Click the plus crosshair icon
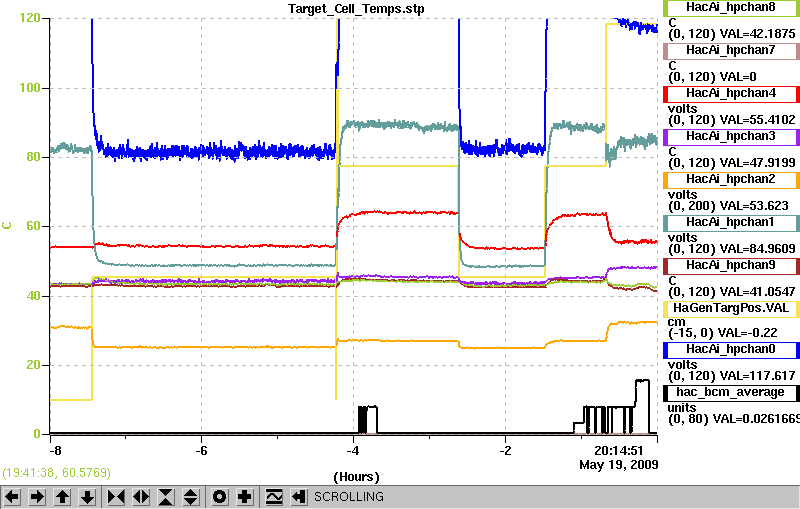The height and width of the screenshot is (509, 800). [245, 497]
